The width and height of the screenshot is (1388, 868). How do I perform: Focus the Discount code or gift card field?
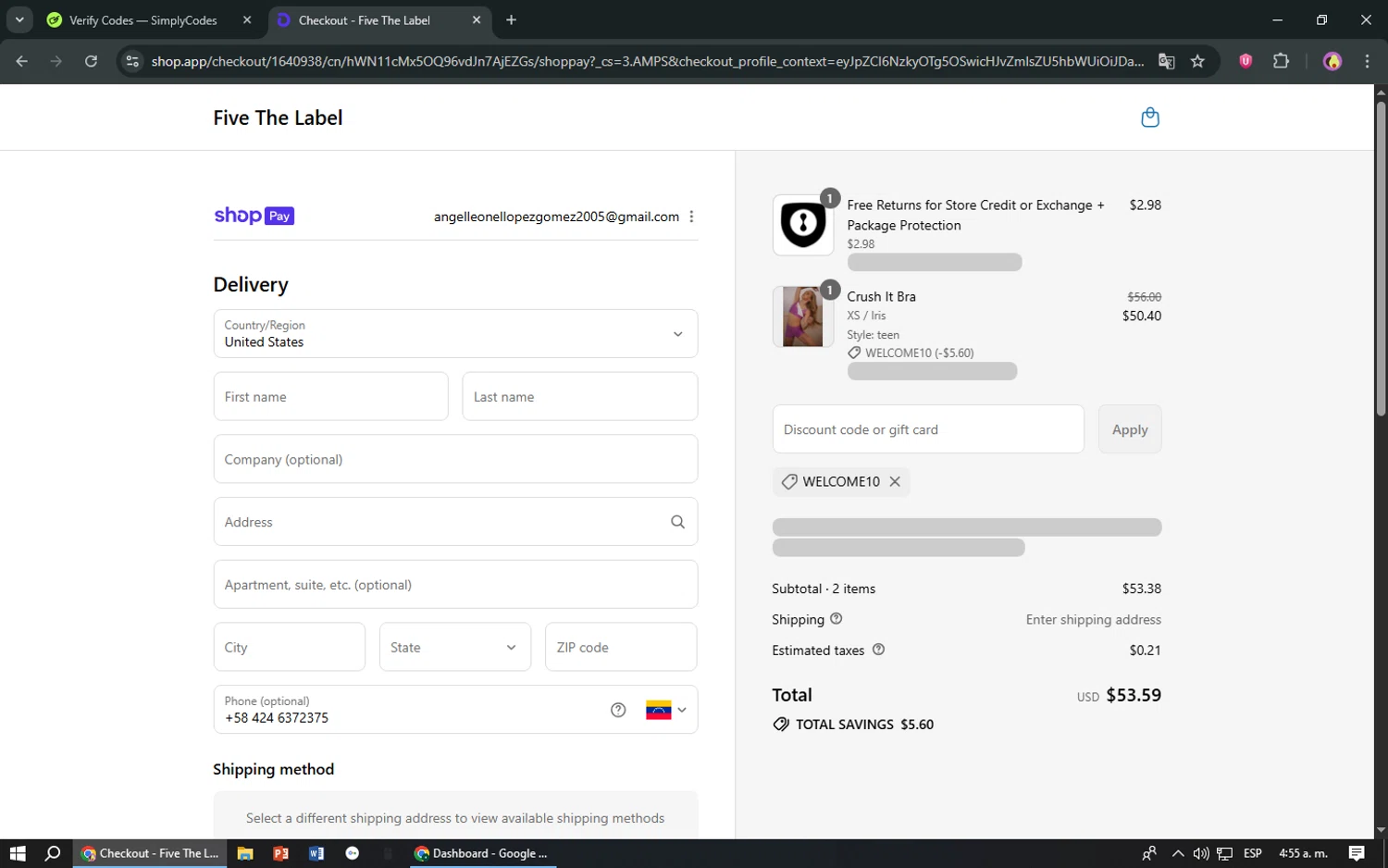(928, 429)
